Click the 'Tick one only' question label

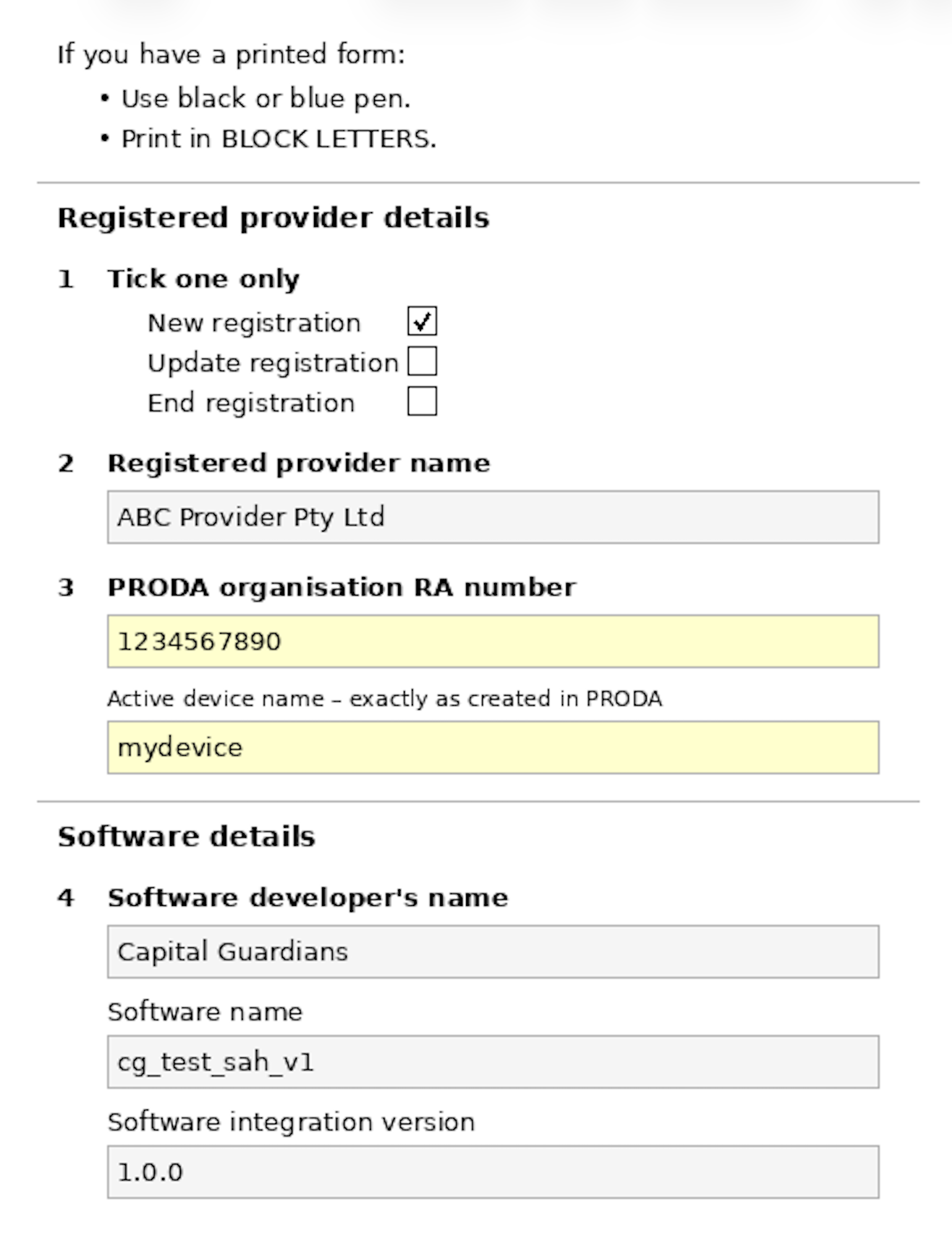tap(203, 279)
